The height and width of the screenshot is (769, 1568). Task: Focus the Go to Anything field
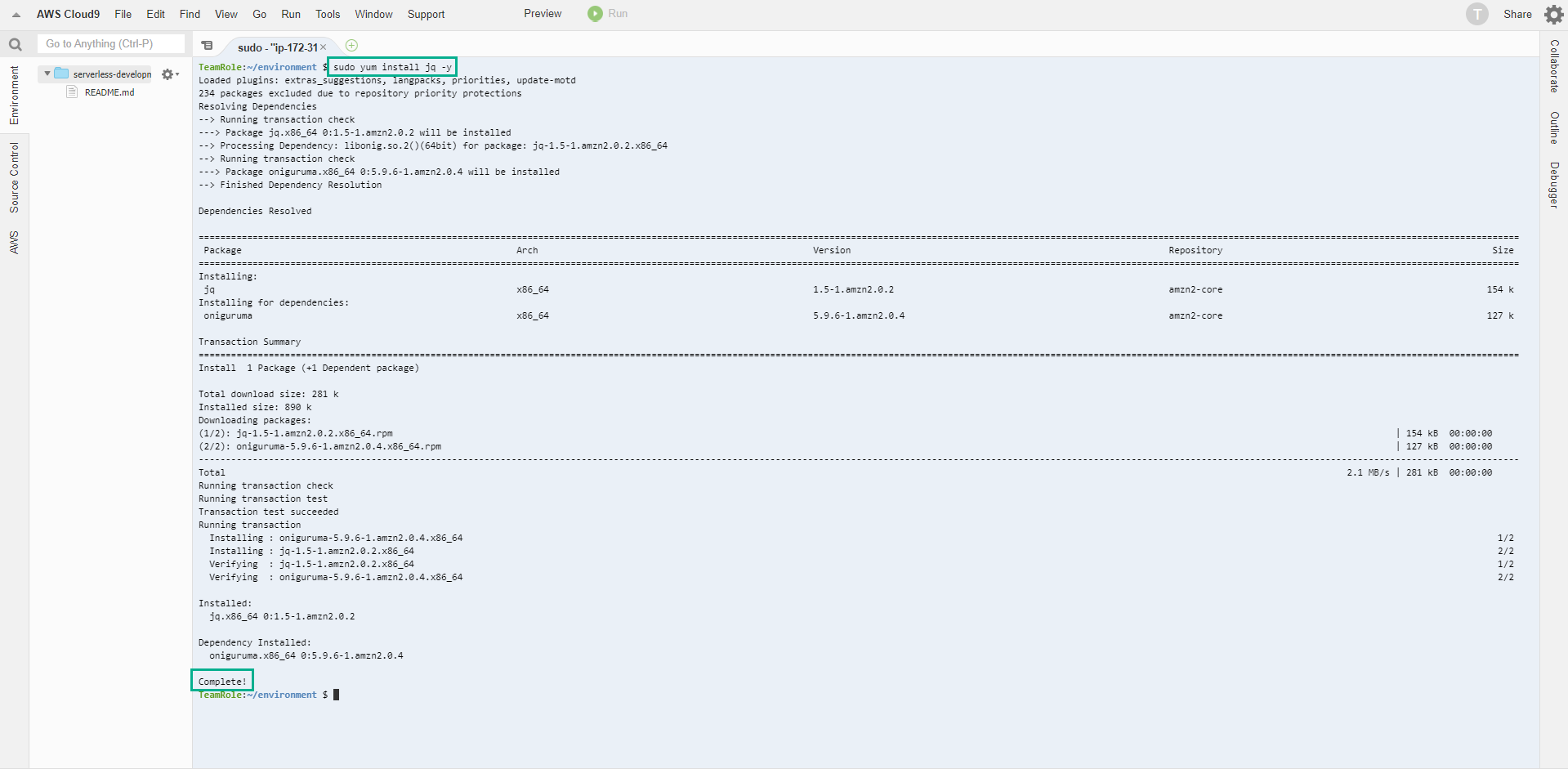111,43
